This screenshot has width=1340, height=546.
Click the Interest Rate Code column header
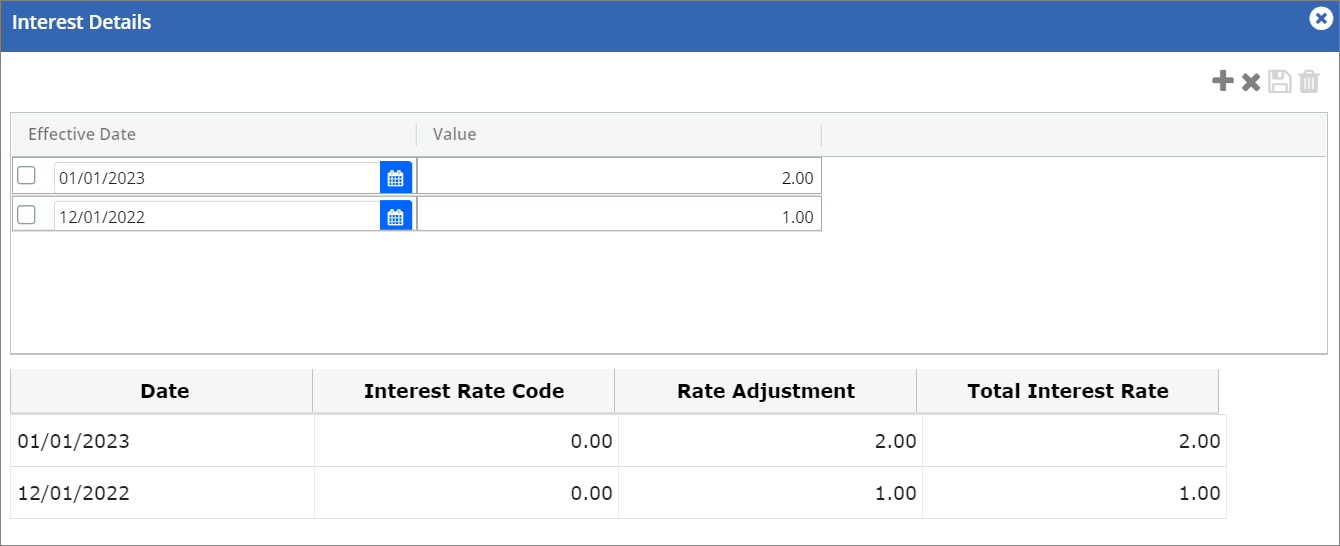pos(464,391)
